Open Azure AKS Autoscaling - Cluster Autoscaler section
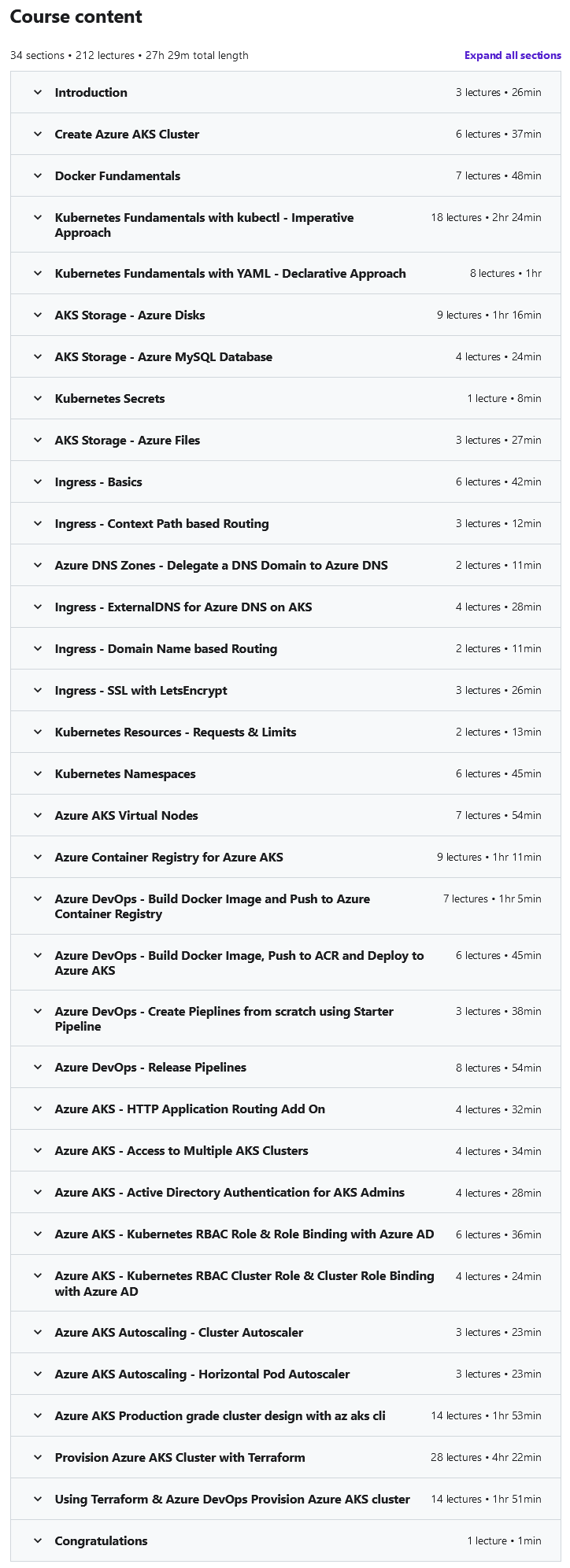Viewport: 570px width, 1568px height. [179, 1332]
